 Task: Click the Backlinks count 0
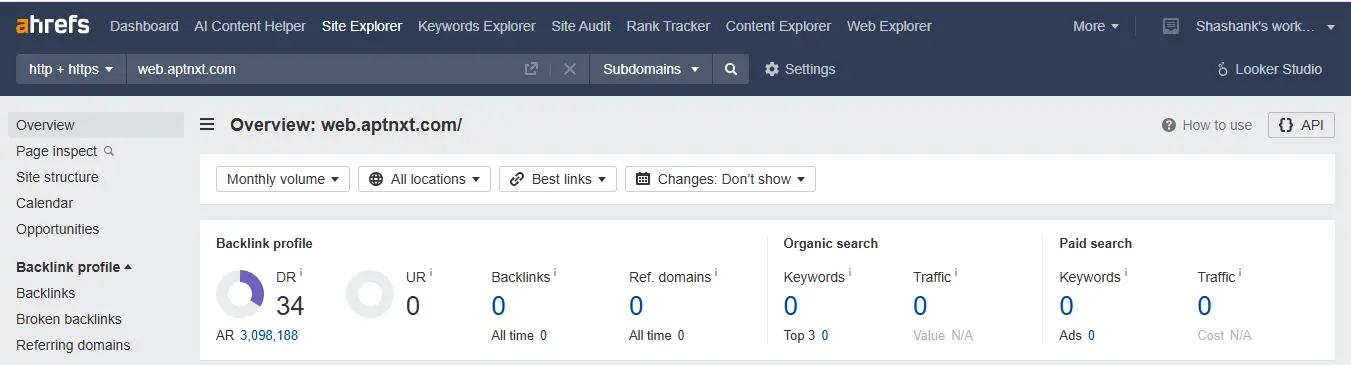498,306
